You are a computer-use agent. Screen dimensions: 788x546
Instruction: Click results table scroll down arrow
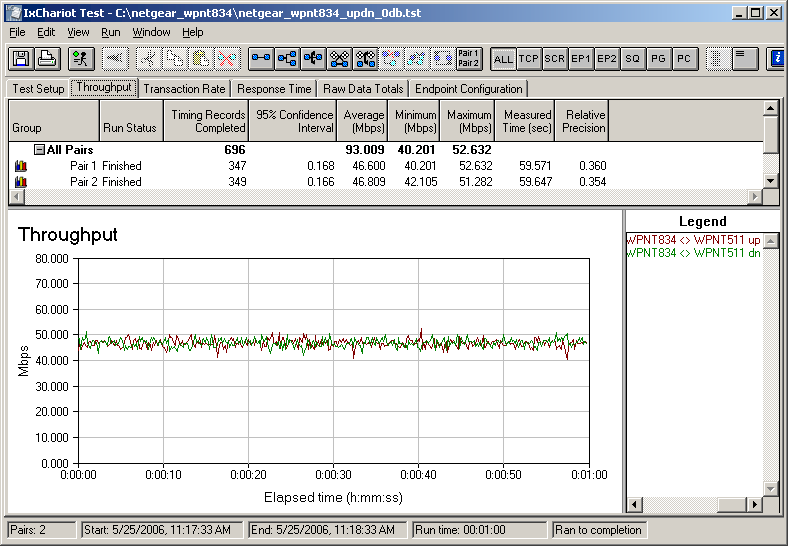pyautogui.click(x=771, y=181)
